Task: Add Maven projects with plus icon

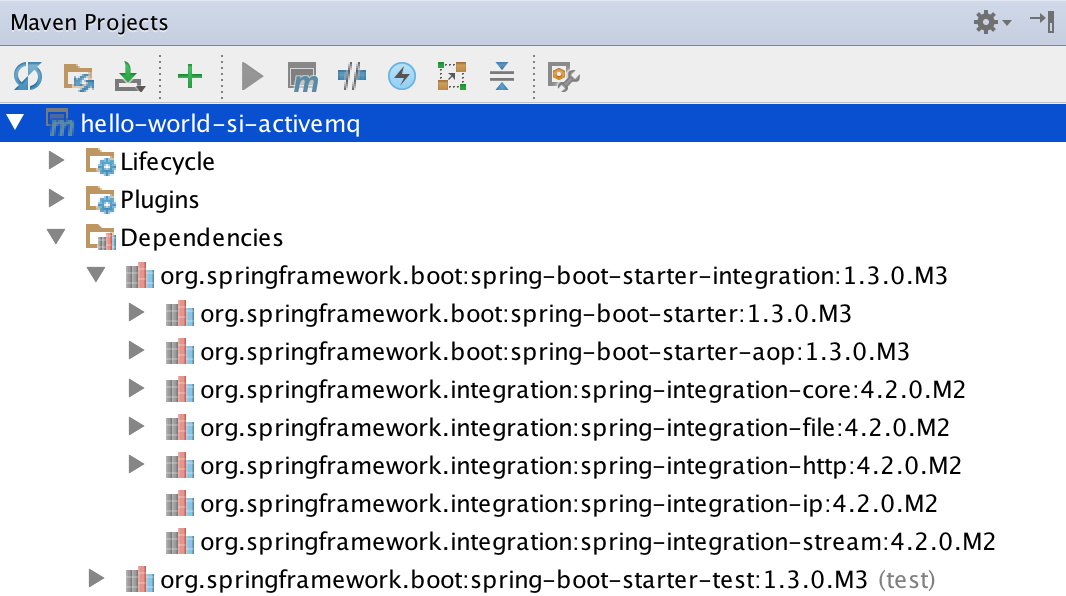Action: pyautogui.click(x=190, y=76)
